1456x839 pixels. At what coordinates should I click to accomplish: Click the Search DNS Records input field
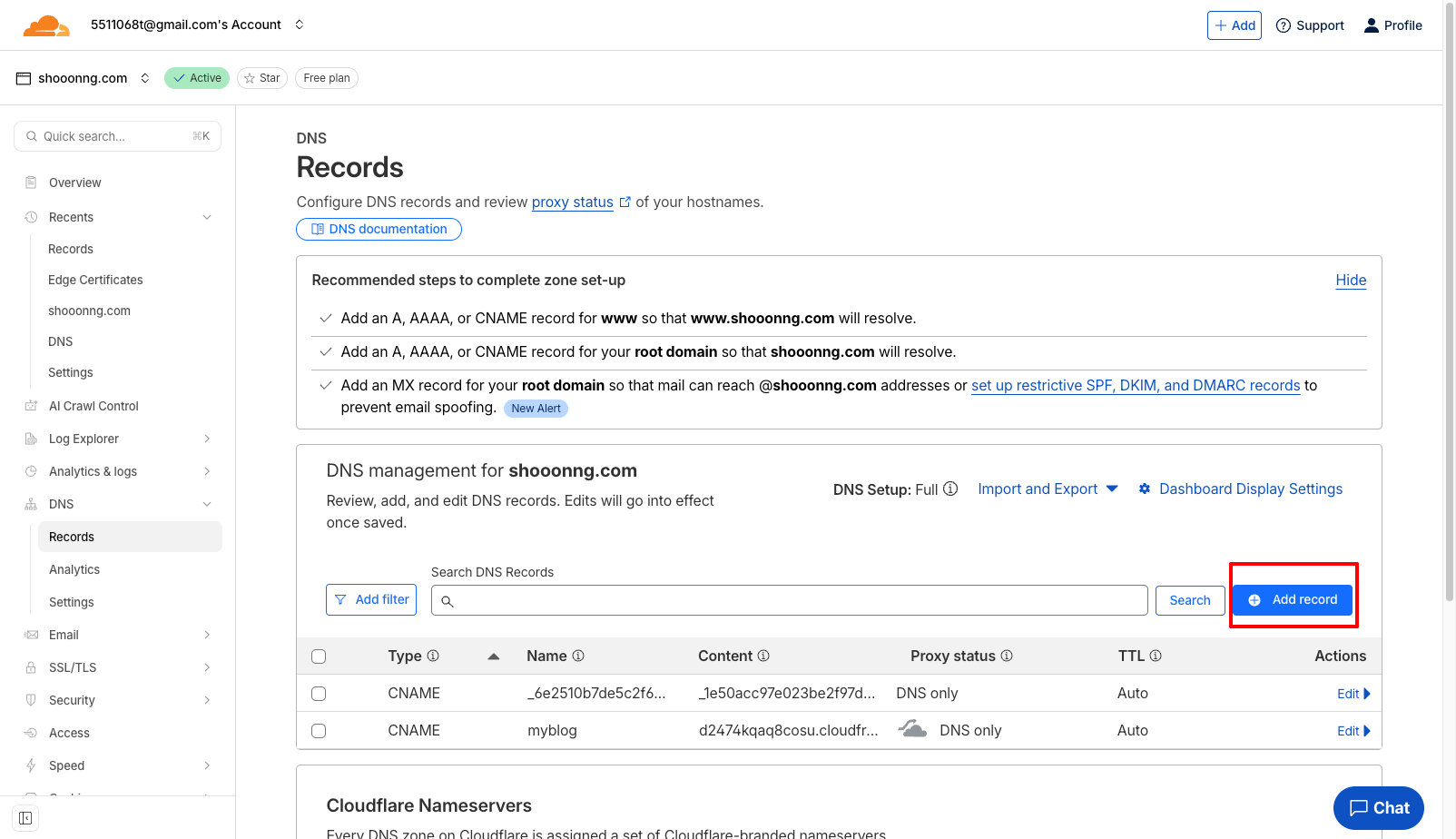pyautogui.click(x=790, y=600)
